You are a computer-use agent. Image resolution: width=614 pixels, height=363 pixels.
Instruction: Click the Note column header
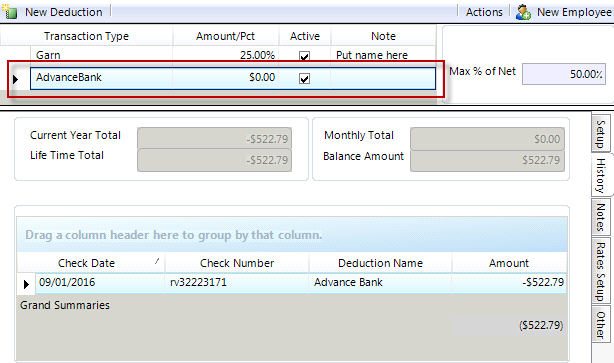(x=383, y=36)
